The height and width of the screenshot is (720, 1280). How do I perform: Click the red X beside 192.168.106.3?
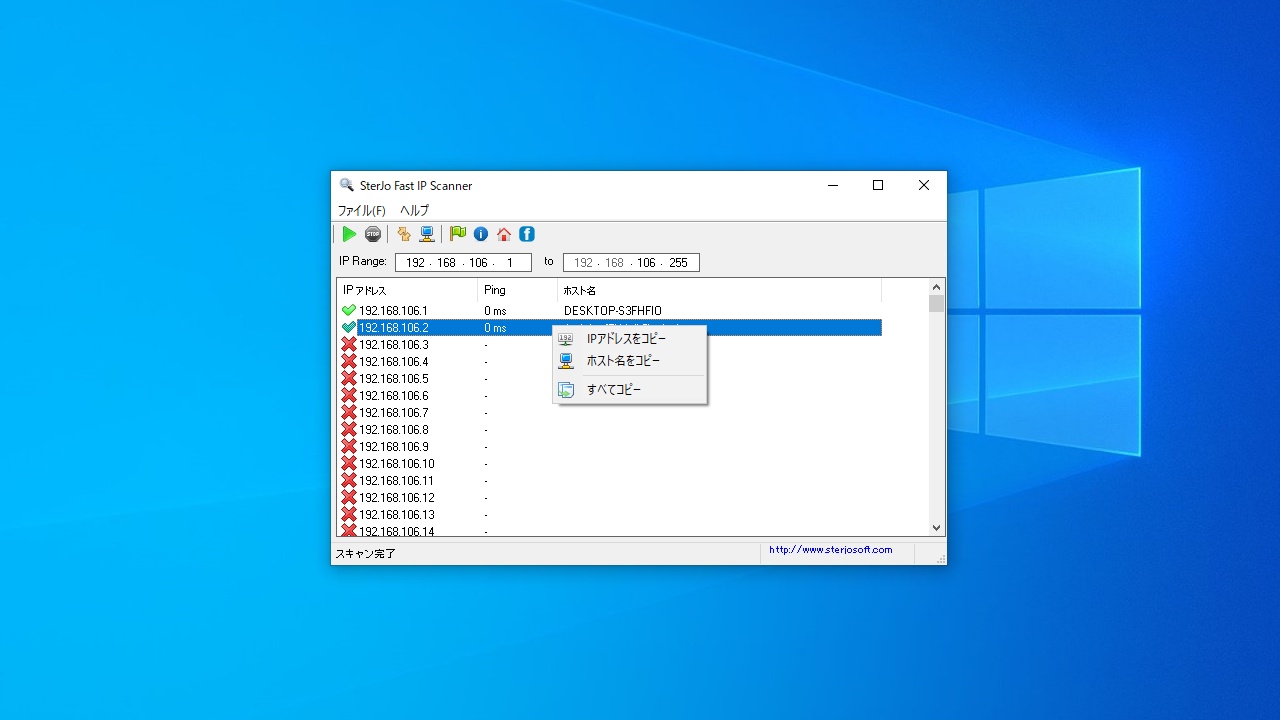tap(349, 344)
